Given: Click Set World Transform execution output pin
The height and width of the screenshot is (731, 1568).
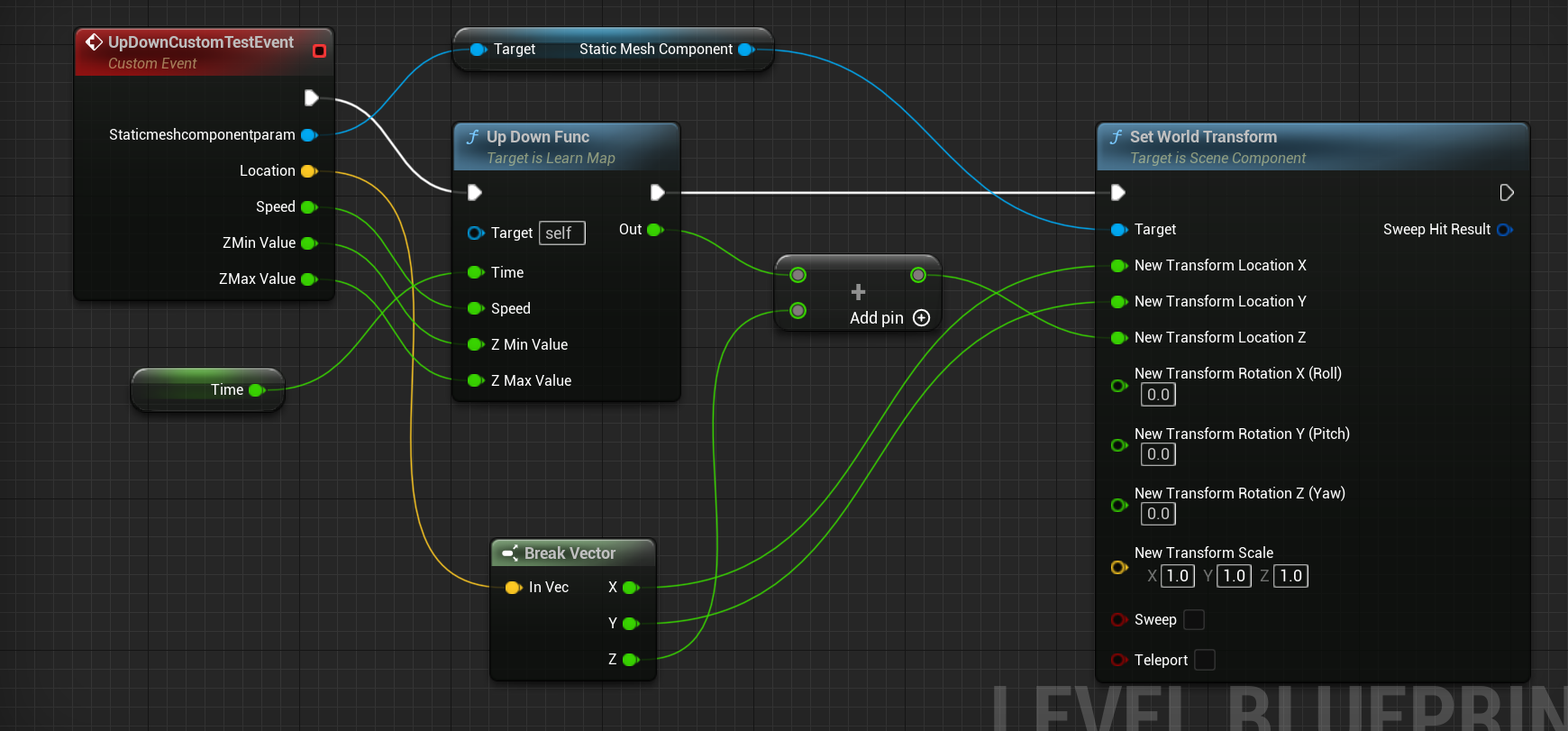Looking at the screenshot, I should [1506, 192].
